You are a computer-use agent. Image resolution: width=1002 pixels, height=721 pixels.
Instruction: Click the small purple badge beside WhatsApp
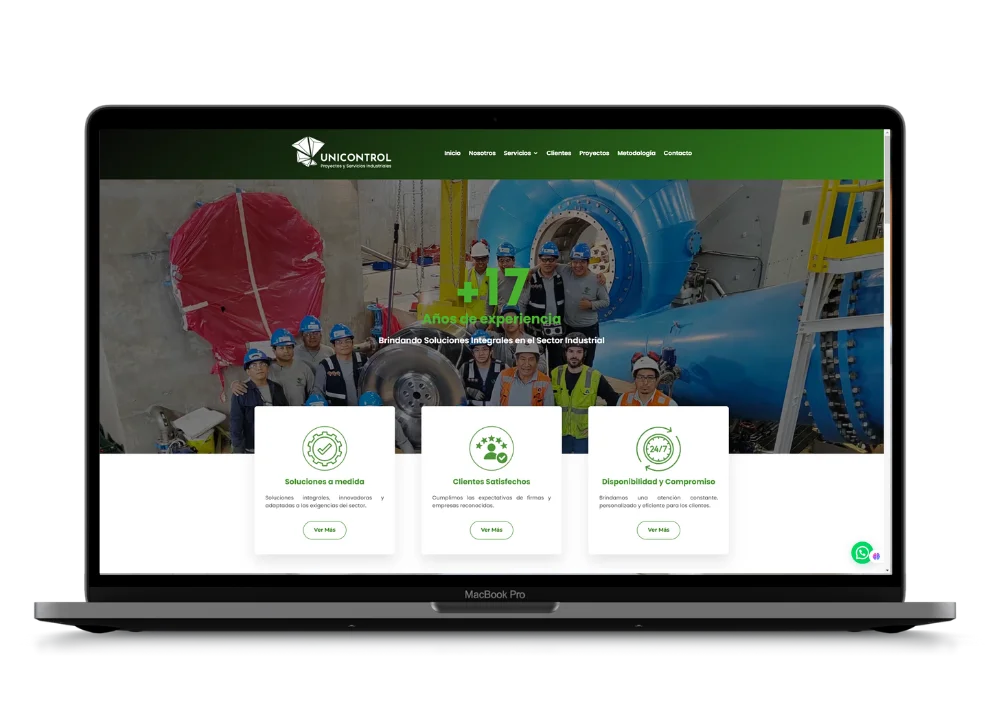[876, 556]
